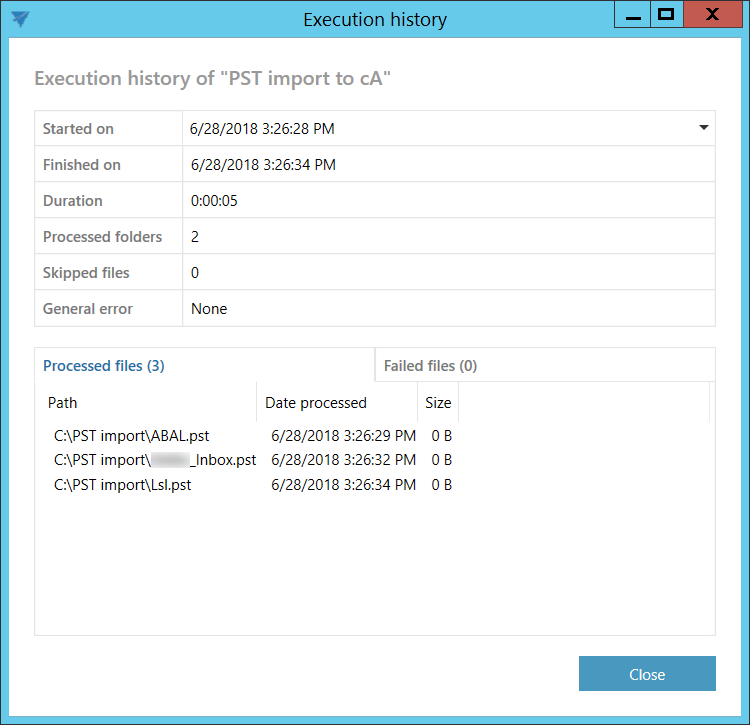Click the General error value None

tap(209, 309)
